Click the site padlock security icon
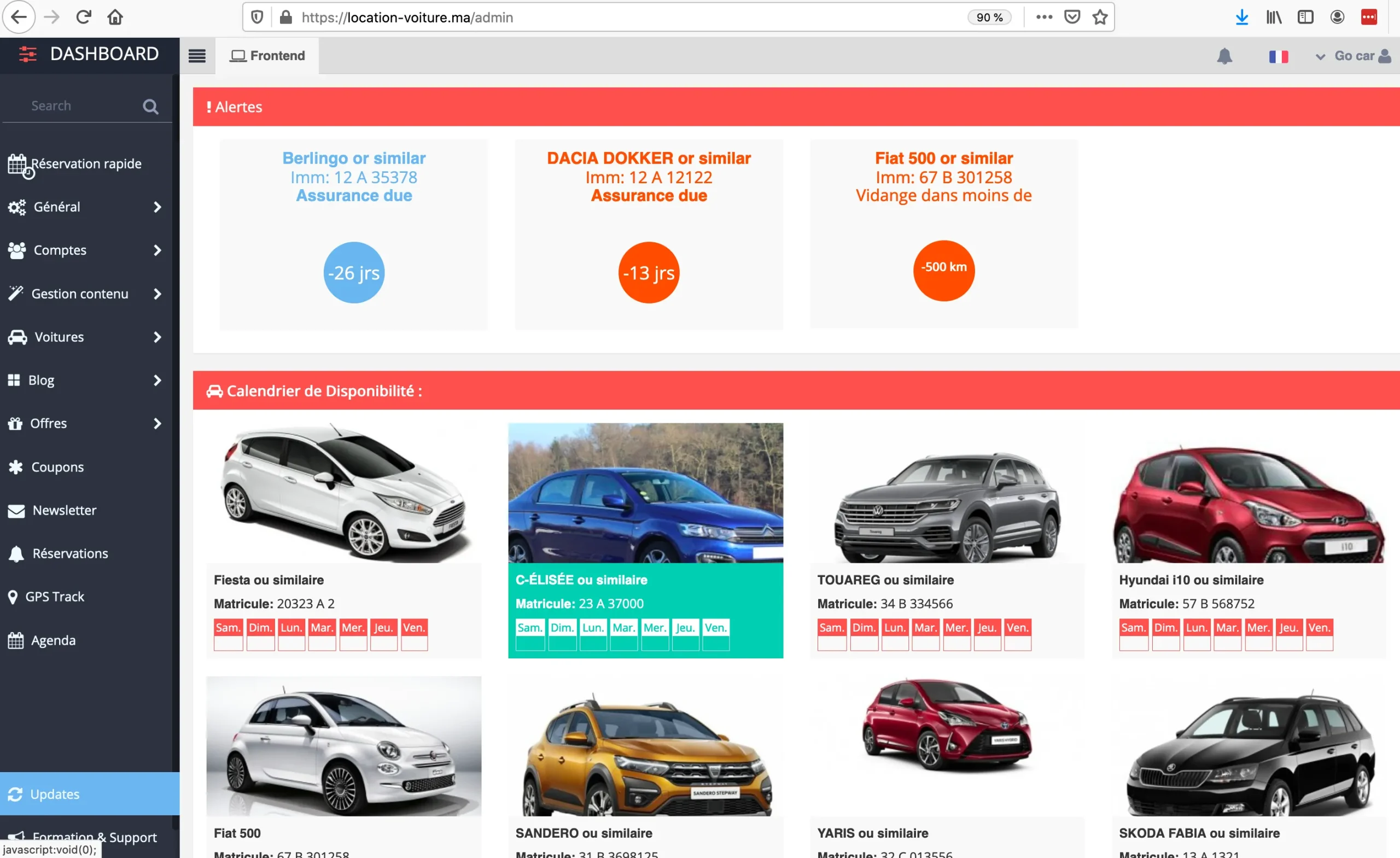Screen dimensions: 1400x858 [x=286, y=17]
